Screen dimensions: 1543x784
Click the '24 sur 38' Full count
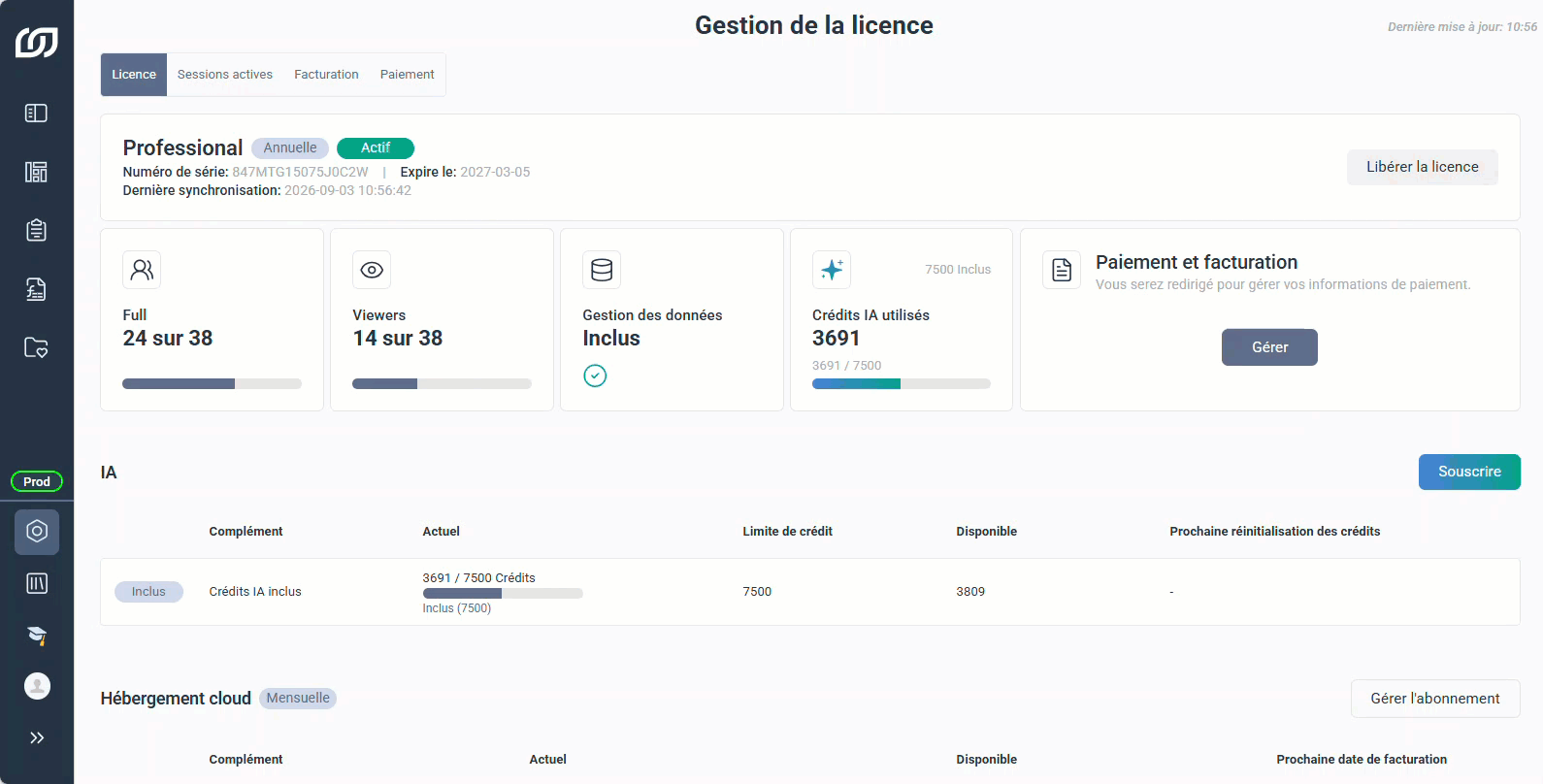tap(168, 338)
